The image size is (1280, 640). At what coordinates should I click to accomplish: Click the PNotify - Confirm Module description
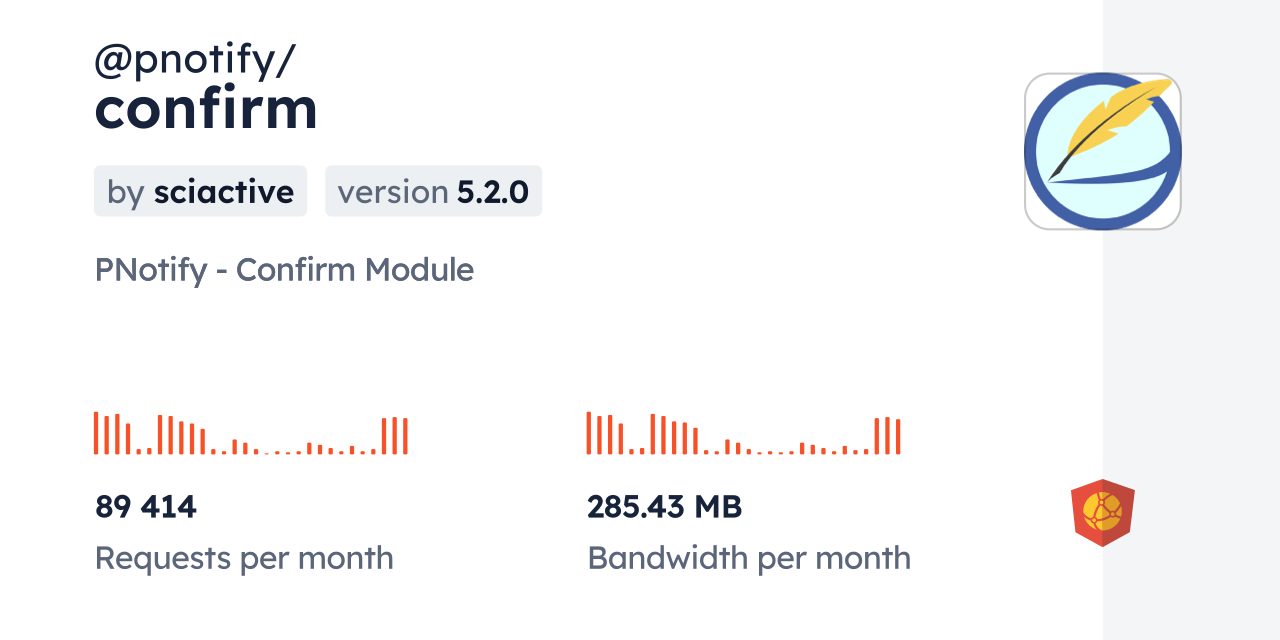284,270
